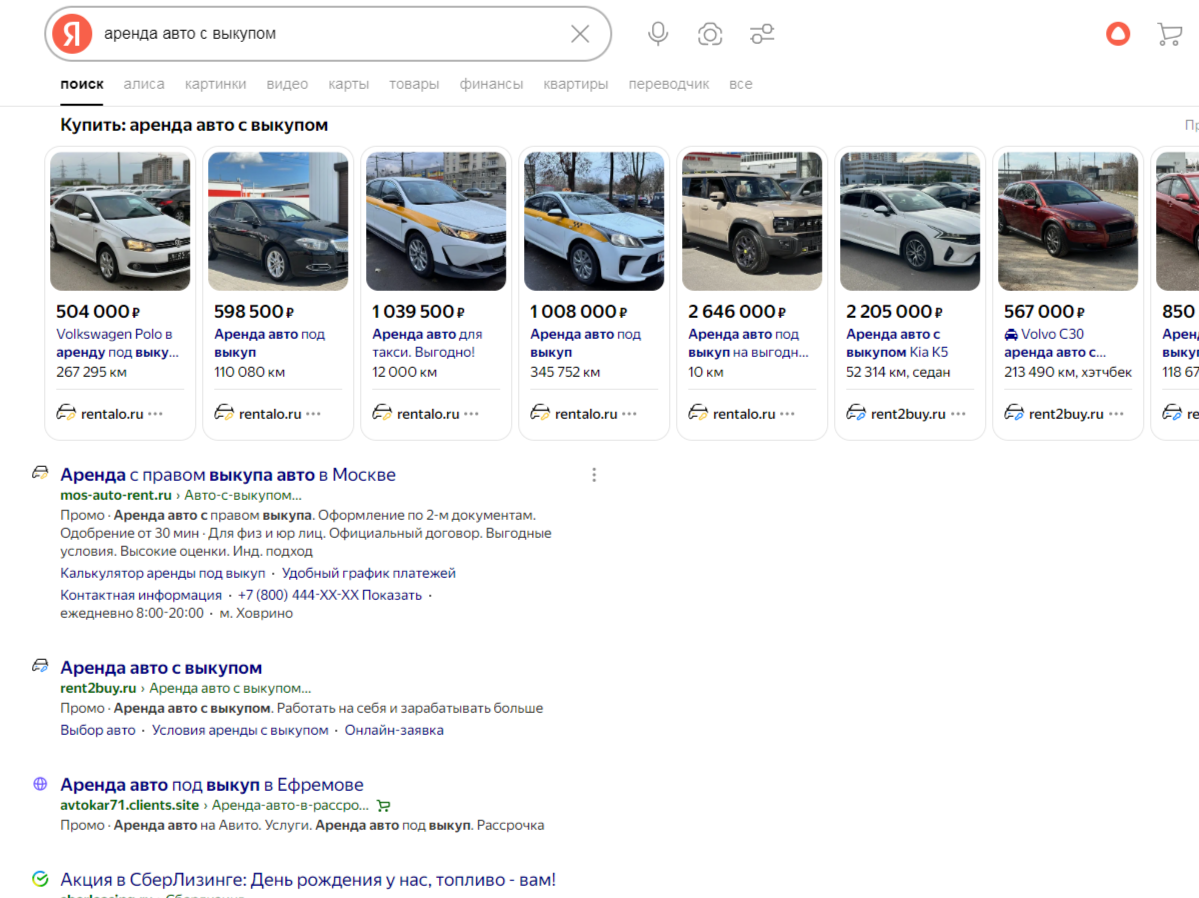Open the white Kia K5 photo
The image size is (1199, 898).
[x=910, y=221]
